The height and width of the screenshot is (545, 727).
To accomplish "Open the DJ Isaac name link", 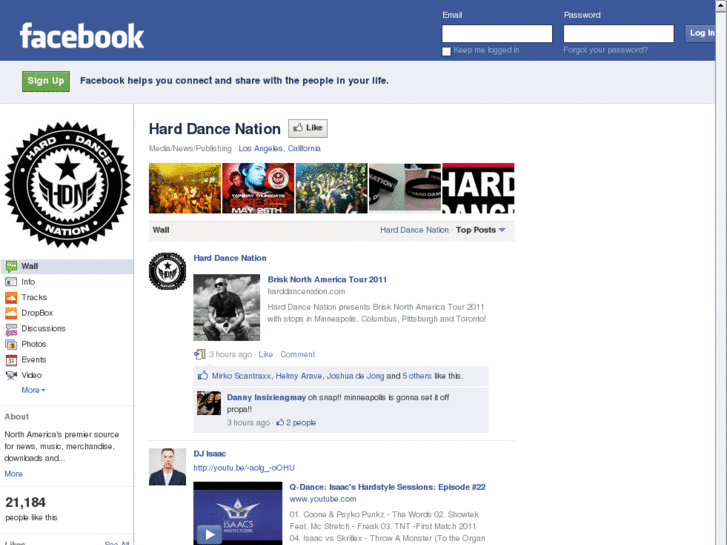I will pos(210,454).
